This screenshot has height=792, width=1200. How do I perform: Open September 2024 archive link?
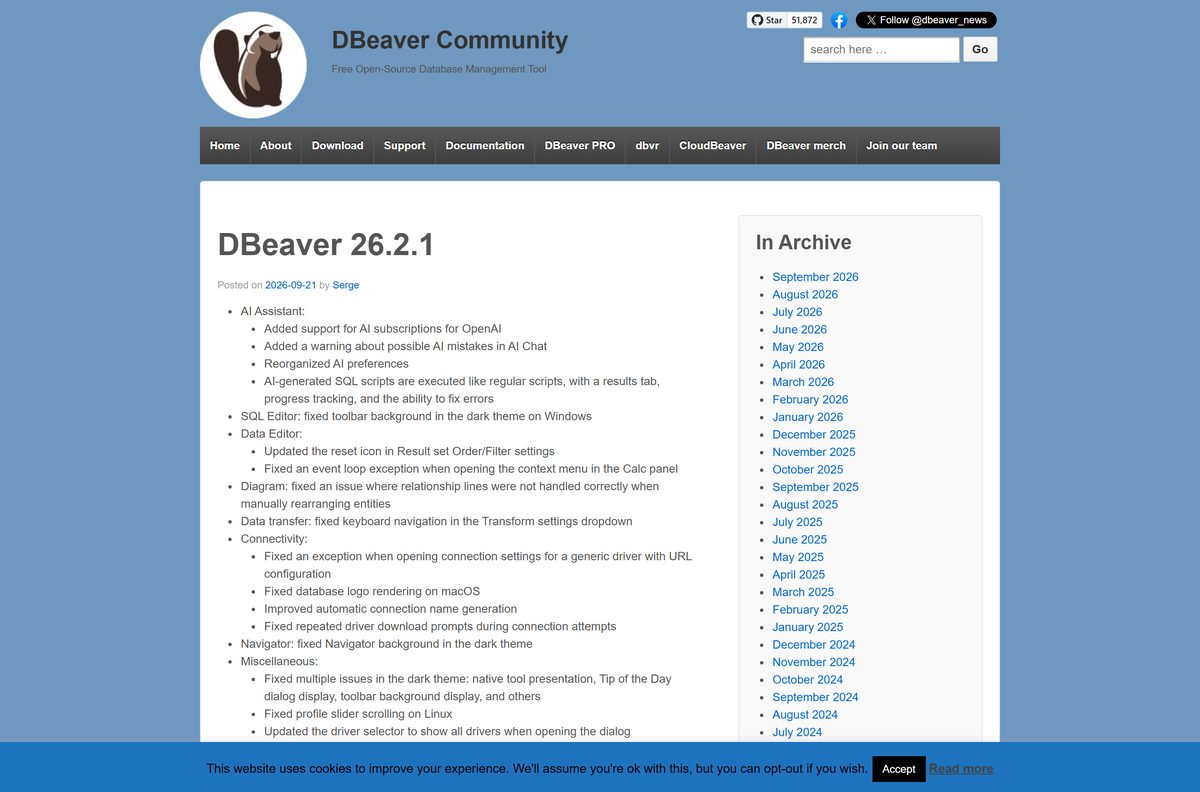pyautogui.click(x=815, y=697)
